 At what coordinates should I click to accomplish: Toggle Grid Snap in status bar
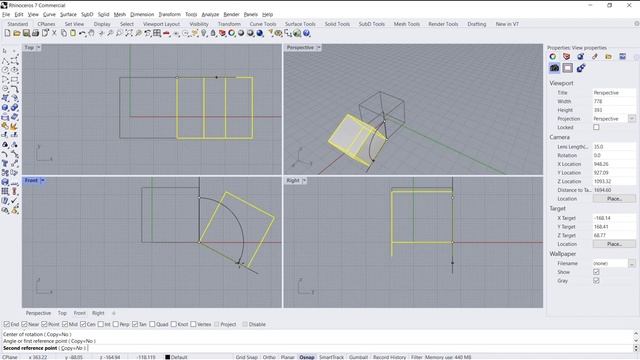tap(247, 357)
